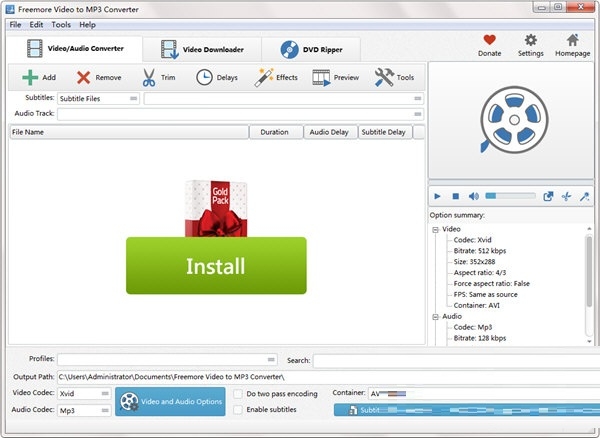Collapse the Video node in option summary
Image resolution: width=600 pixels, height=438 pixels.
click(x=436, y=229)
